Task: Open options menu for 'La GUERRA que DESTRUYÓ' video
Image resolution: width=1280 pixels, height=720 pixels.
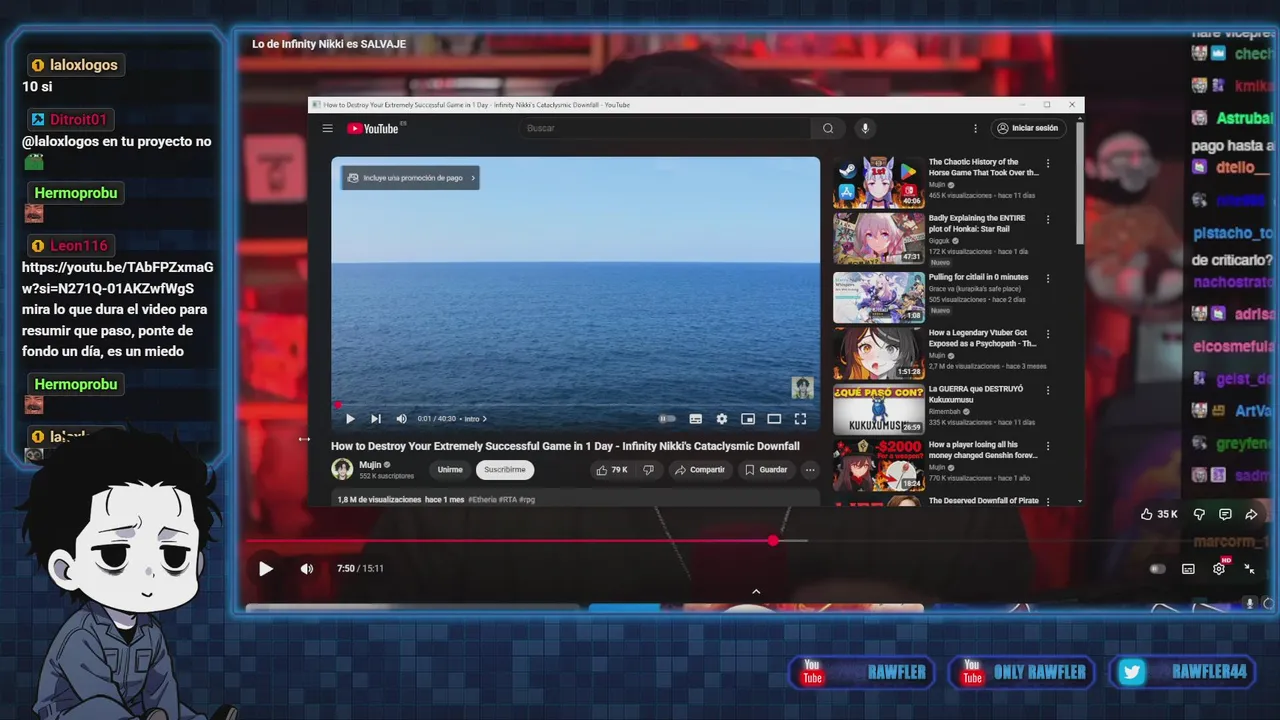Action: 1048,390
